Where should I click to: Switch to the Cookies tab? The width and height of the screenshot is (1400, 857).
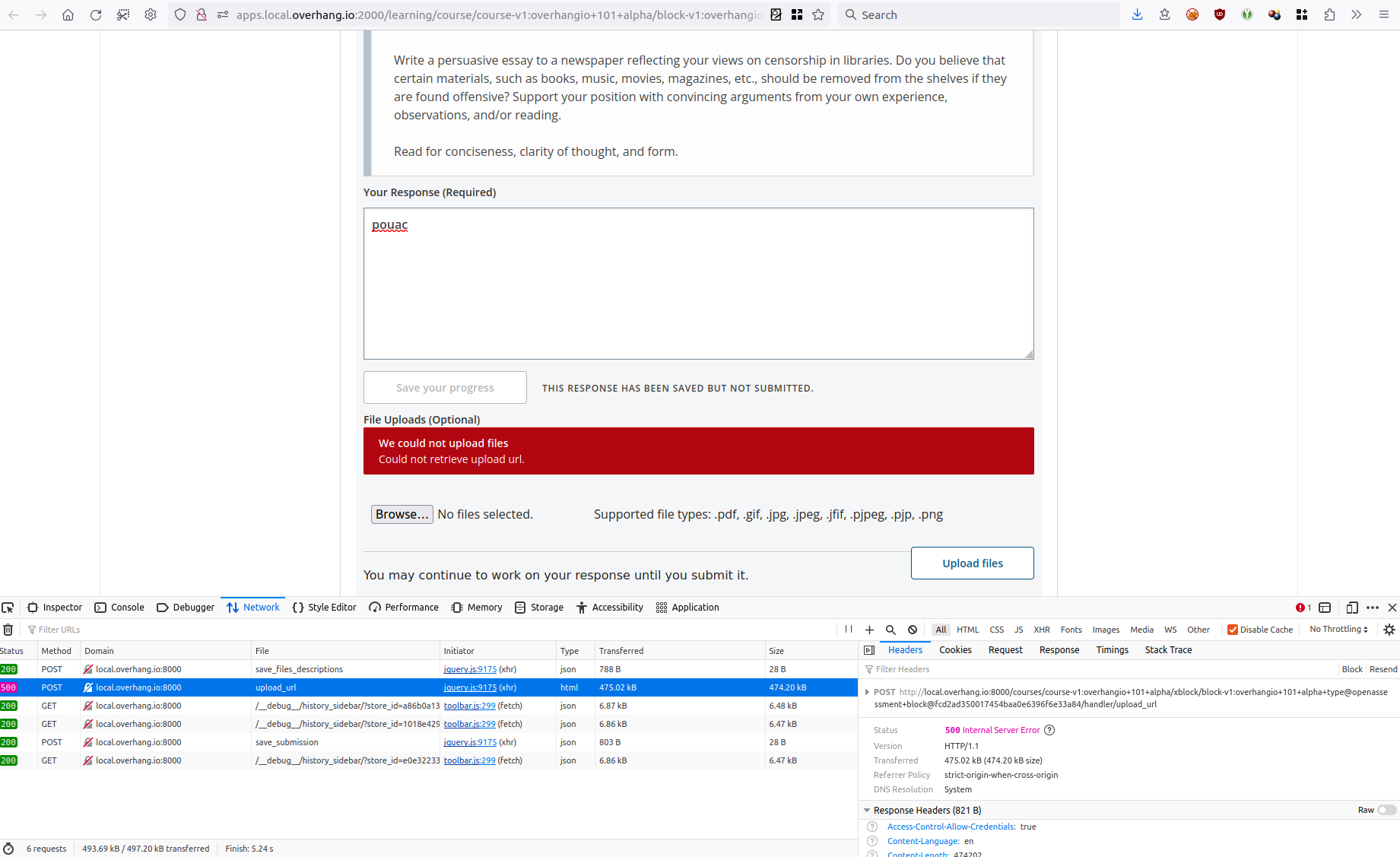954,649
